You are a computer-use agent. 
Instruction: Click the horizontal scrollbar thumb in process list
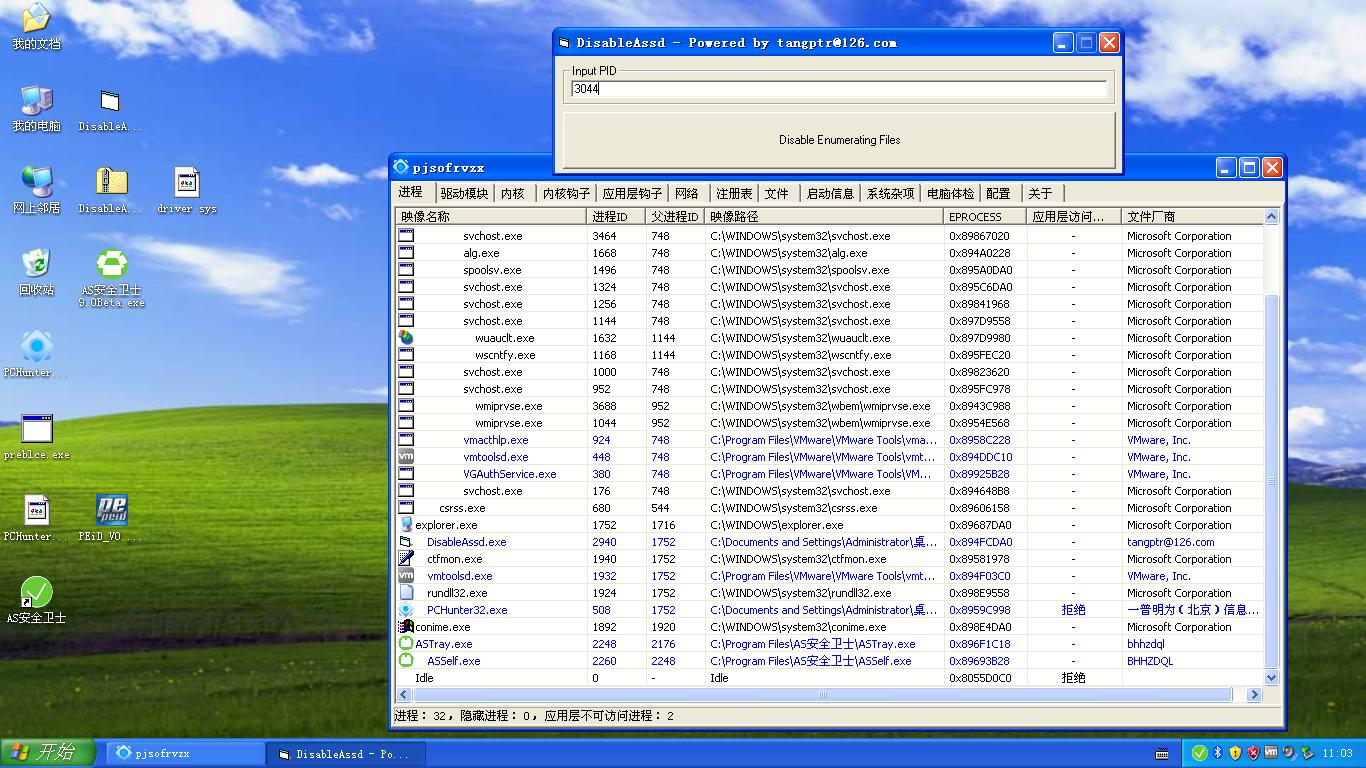click(x=822, y=694)
